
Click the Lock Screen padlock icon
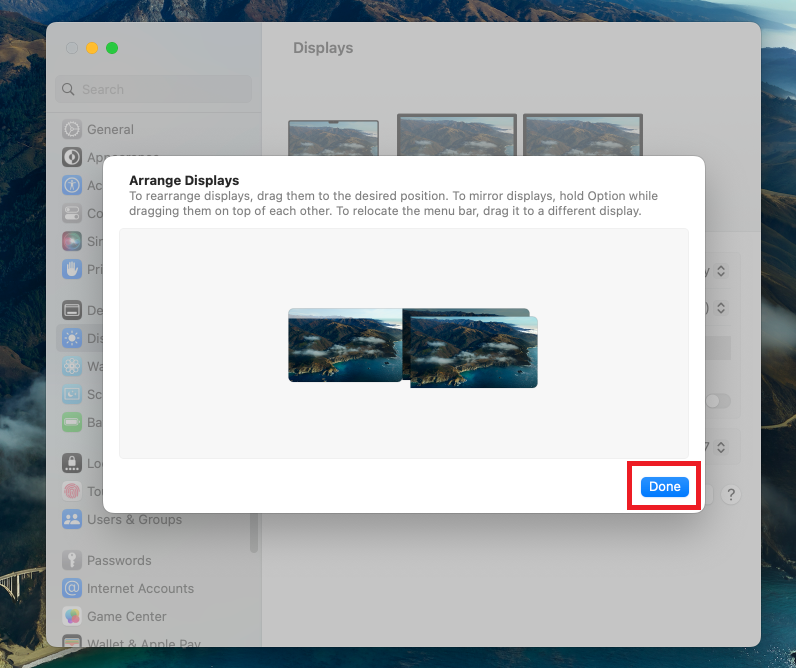(x=72, y=463)
